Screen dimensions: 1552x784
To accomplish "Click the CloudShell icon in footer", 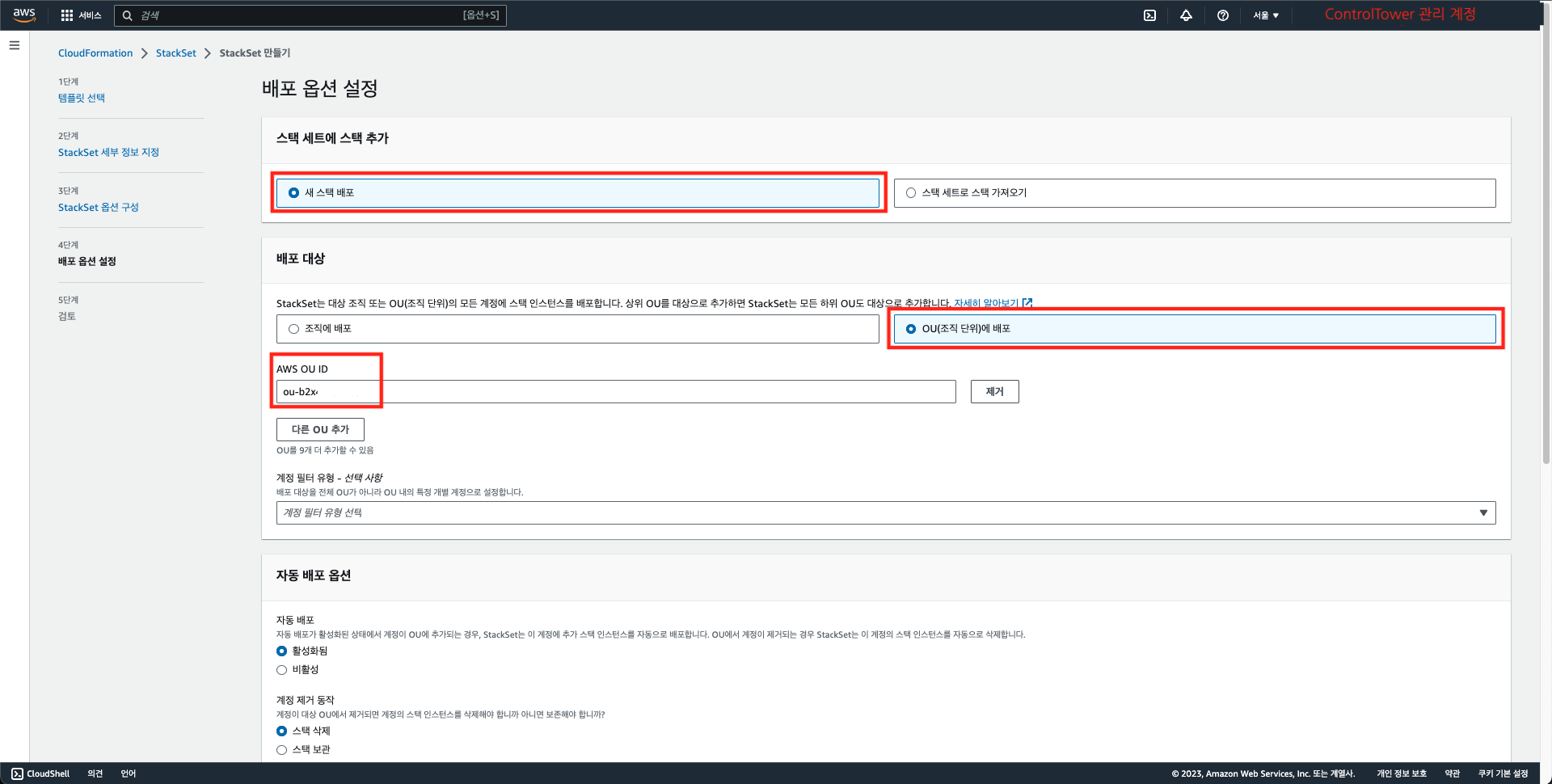I will pyautogui.click(x=17, y=773).
